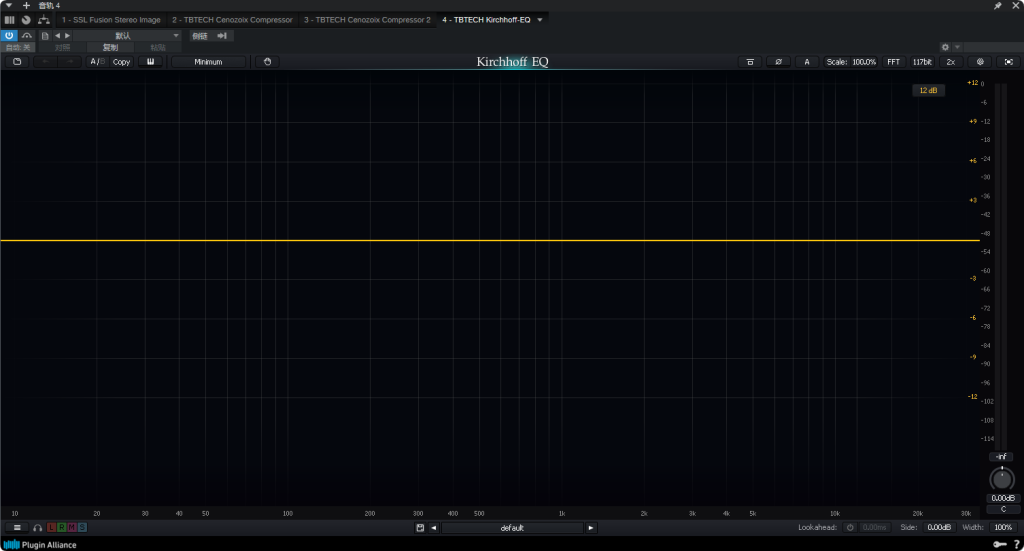The height and width of the screenshot is (551, 1024).
Task: Switch to TBTECH Cenozoix Compressor 2 tab
Action: click(367, 20)
